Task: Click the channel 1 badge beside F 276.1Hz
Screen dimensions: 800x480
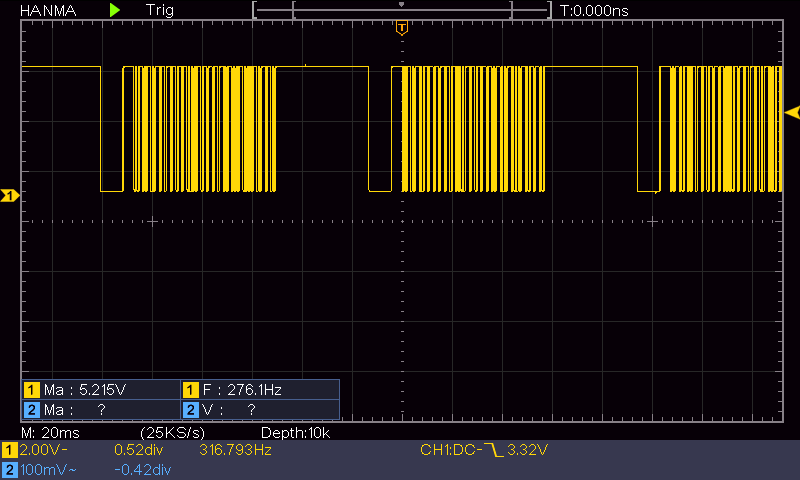Action: pyautogui.click(x=191, y=390)
